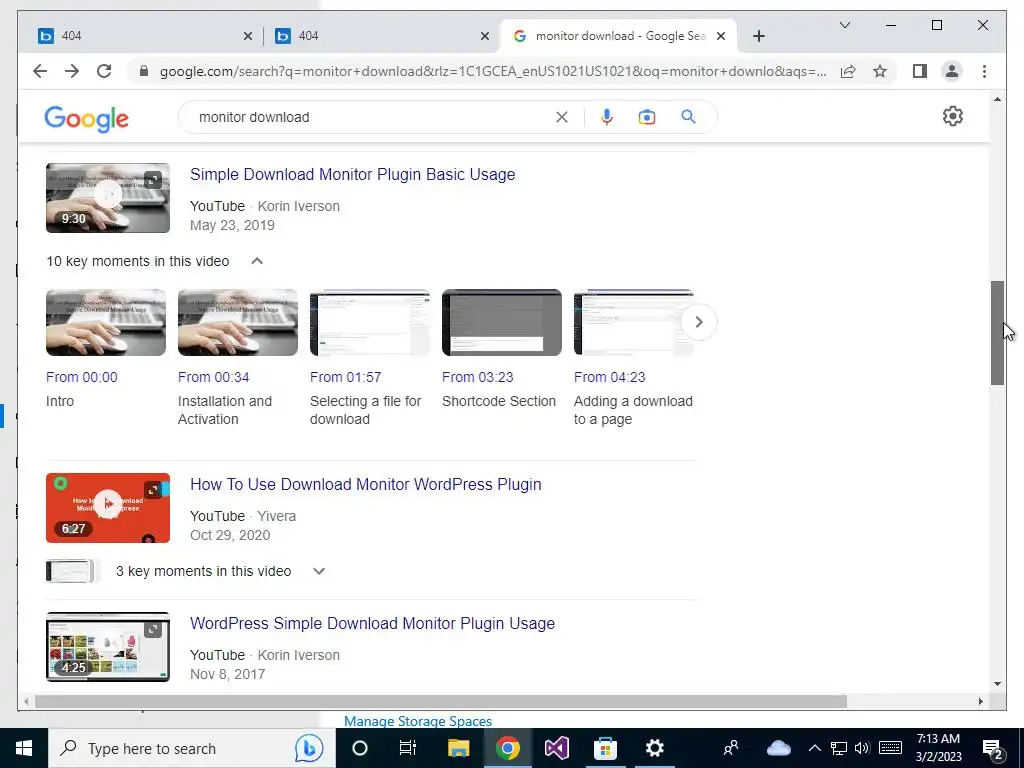Open Adding a download to a page thumbnail
The height and width of the screenshot is (768, 1024).
point(633,323)
